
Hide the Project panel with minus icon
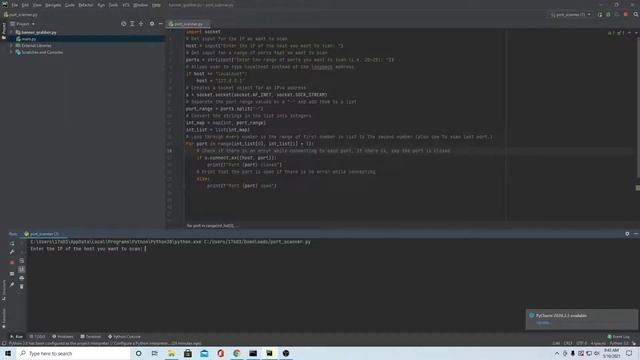(160, 24)
